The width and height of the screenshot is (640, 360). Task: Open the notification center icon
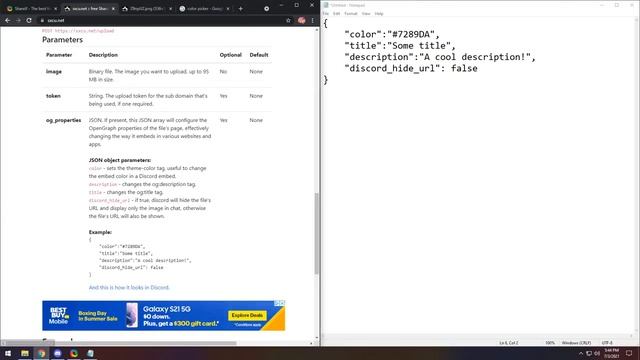(x=629, y=353)
